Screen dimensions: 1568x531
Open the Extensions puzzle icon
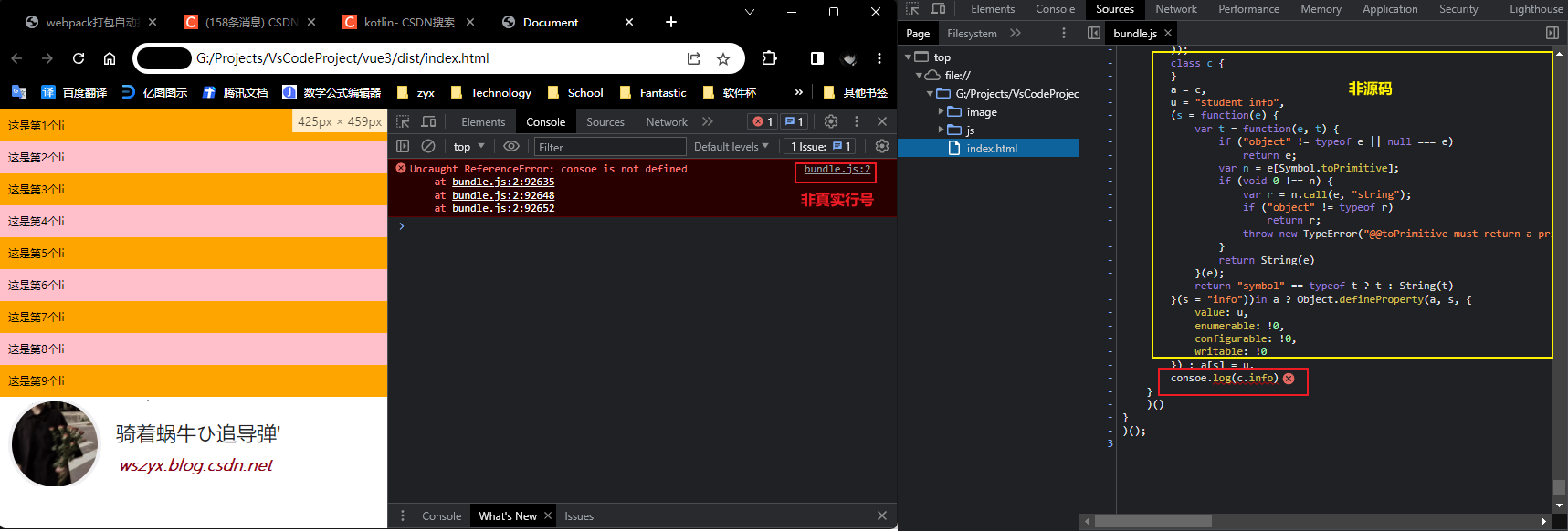[x=769, y=58]
